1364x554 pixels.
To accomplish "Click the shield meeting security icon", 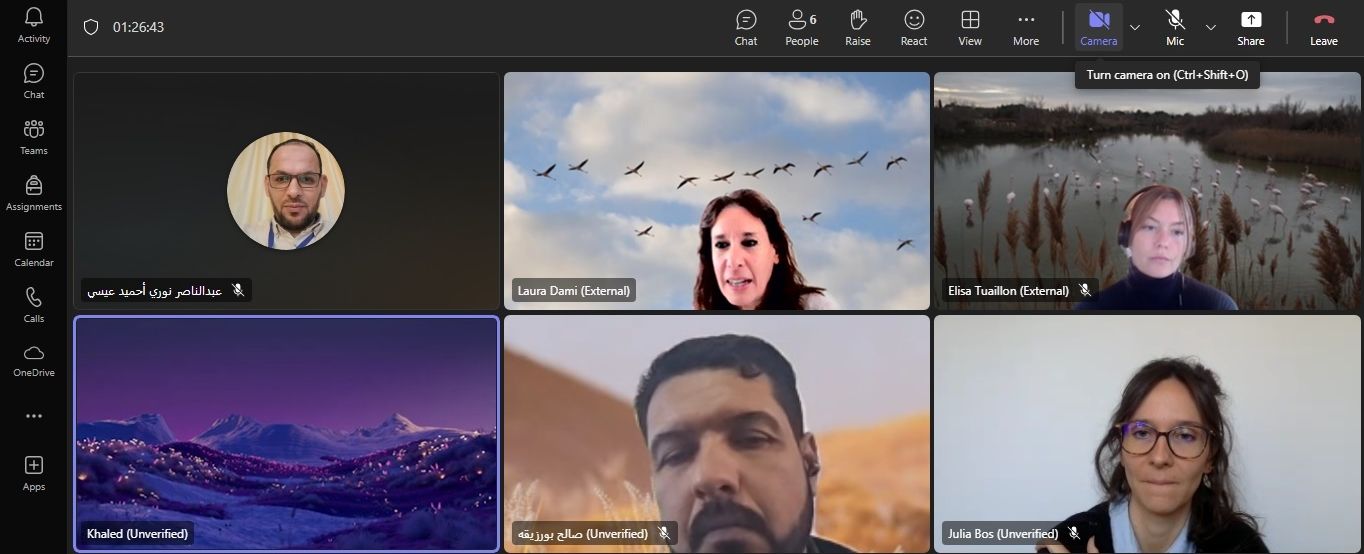I will [91, 27].
